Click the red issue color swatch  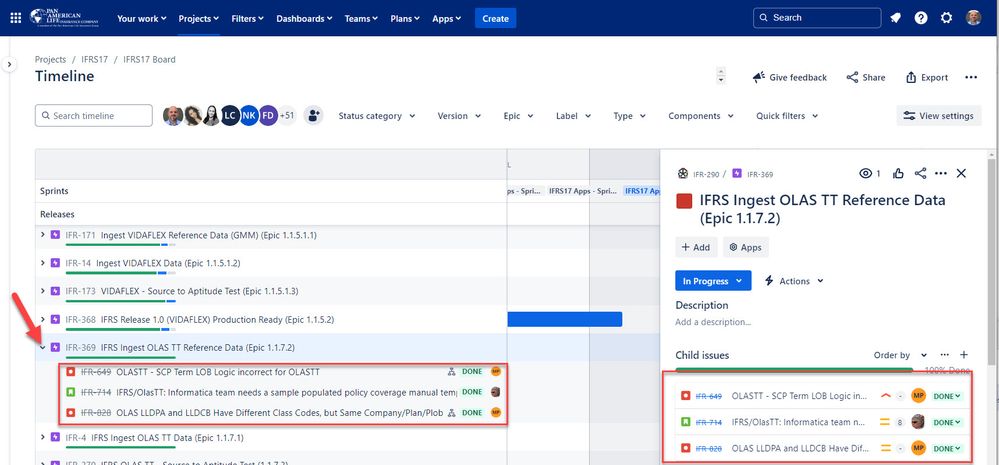click(684, 201)
